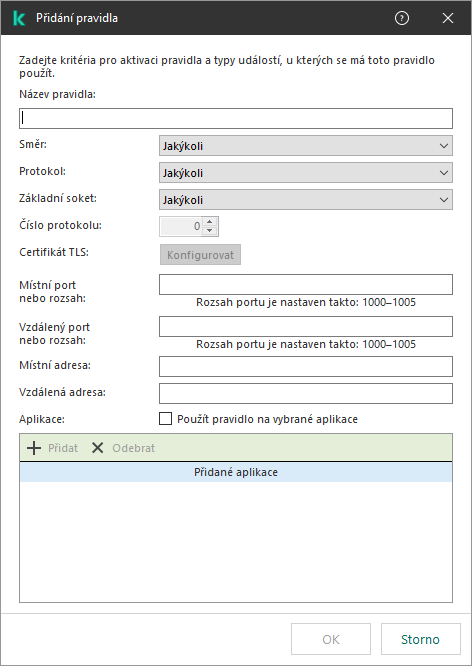This screenshot has width=472, height=666.
Task: Close the Přidání pravidla dialog
Action: (x=448, y=18)
